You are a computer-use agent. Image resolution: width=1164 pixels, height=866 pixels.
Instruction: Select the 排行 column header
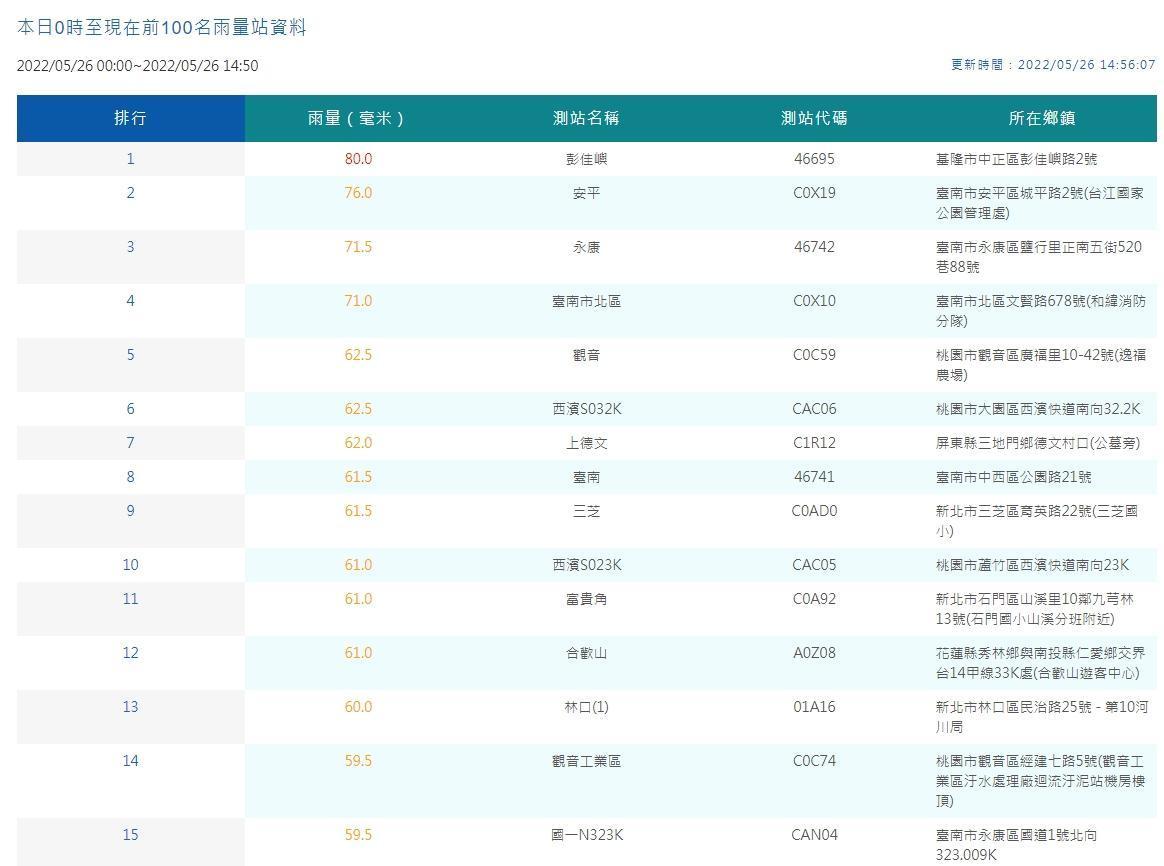[131, 118]
